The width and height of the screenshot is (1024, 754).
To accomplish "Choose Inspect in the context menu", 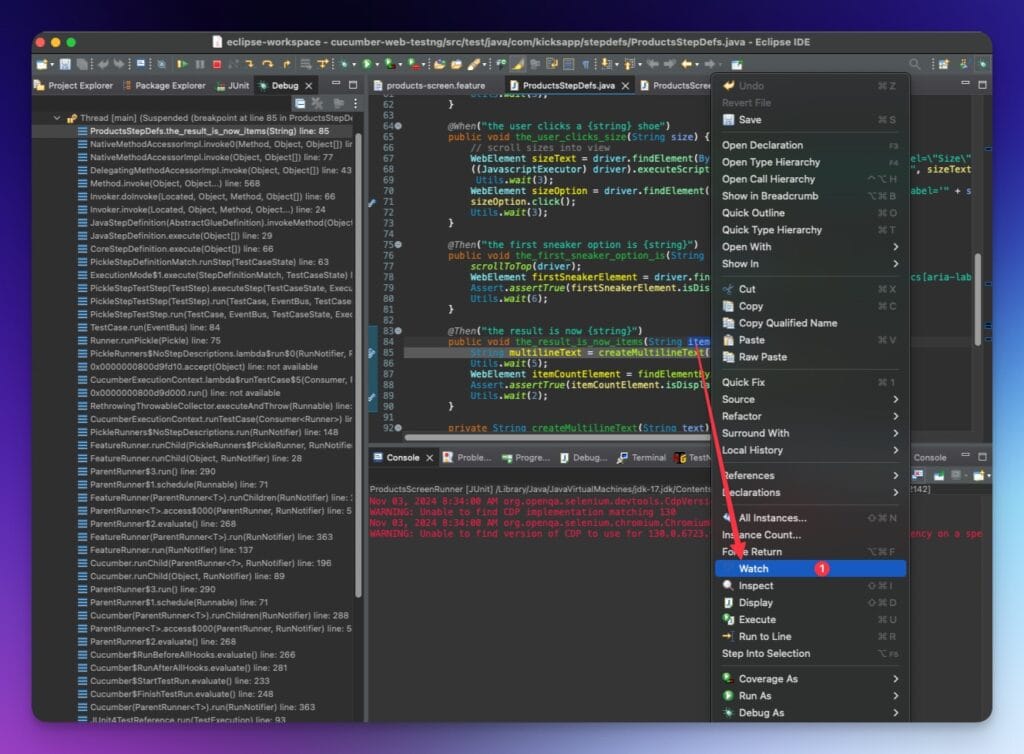I will (810, 586).
